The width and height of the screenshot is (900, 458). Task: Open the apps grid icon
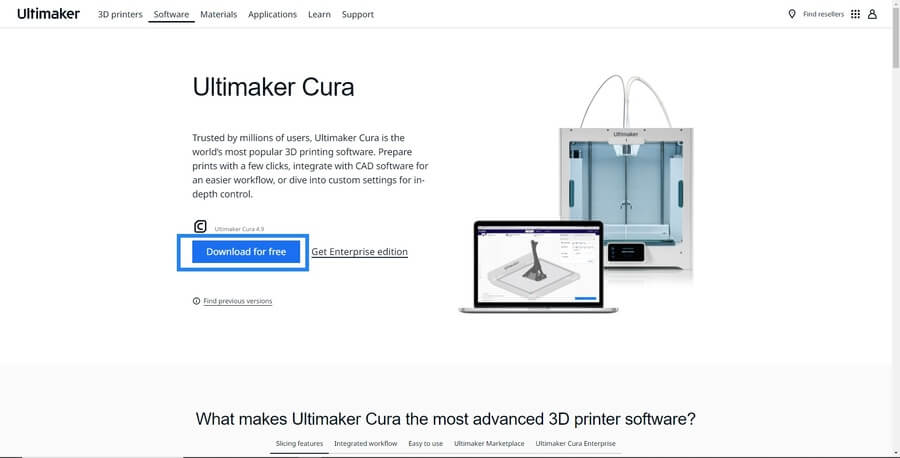(x=855, y=14)
